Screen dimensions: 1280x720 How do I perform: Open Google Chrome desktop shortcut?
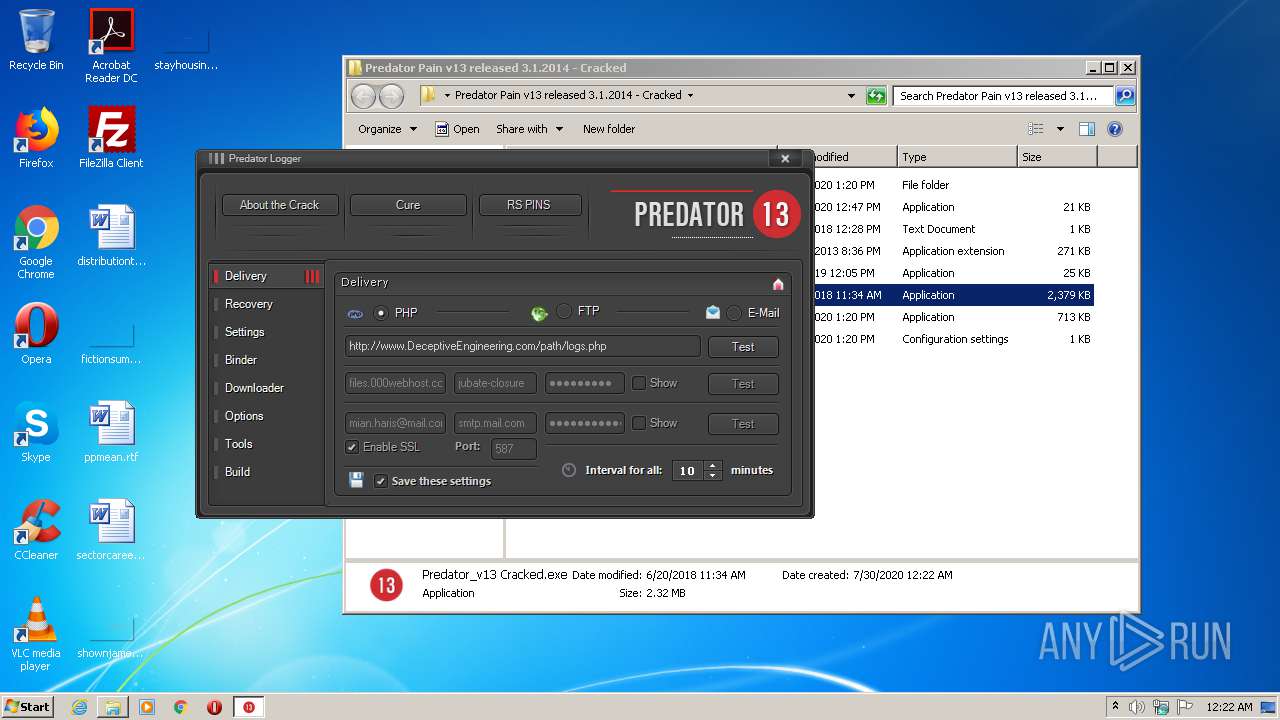[x=36, y=242]
